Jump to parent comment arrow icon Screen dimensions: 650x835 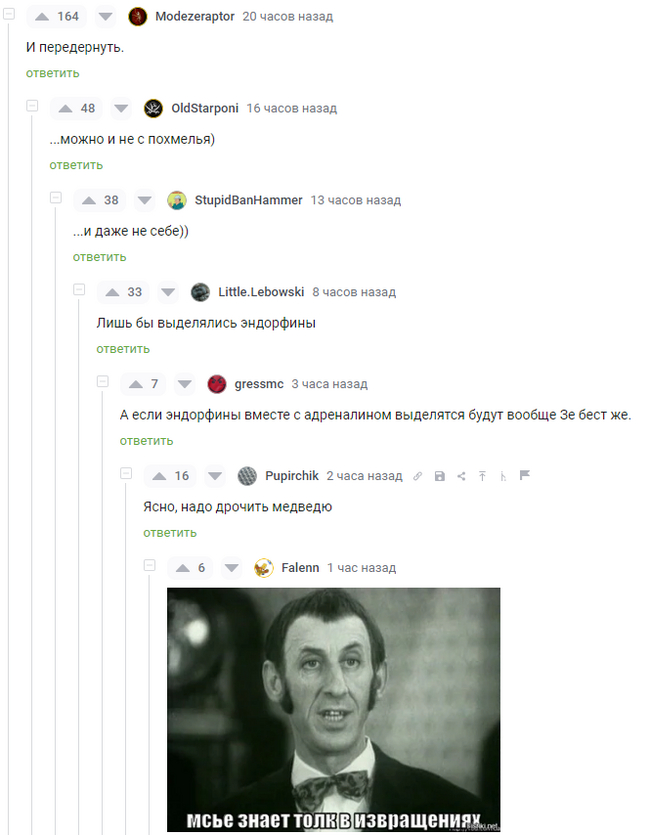point(482,476)
